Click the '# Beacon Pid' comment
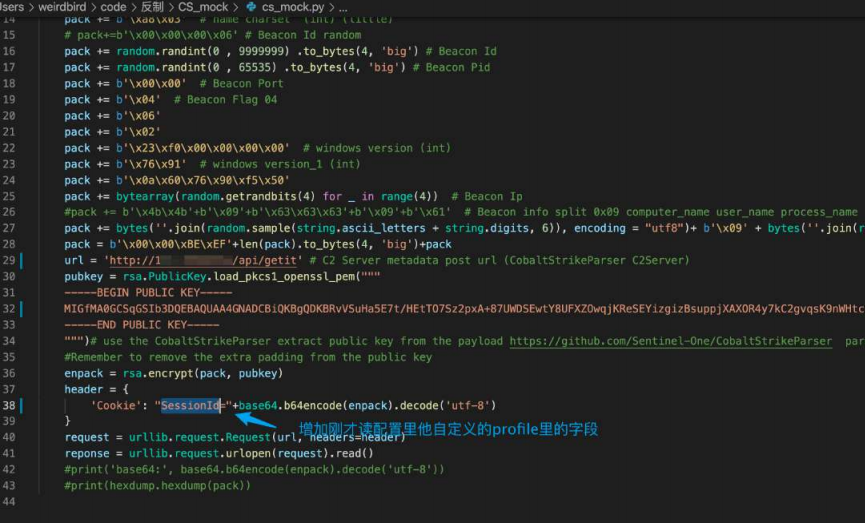This screenshot has width=865, height=523. coord(451,67)
